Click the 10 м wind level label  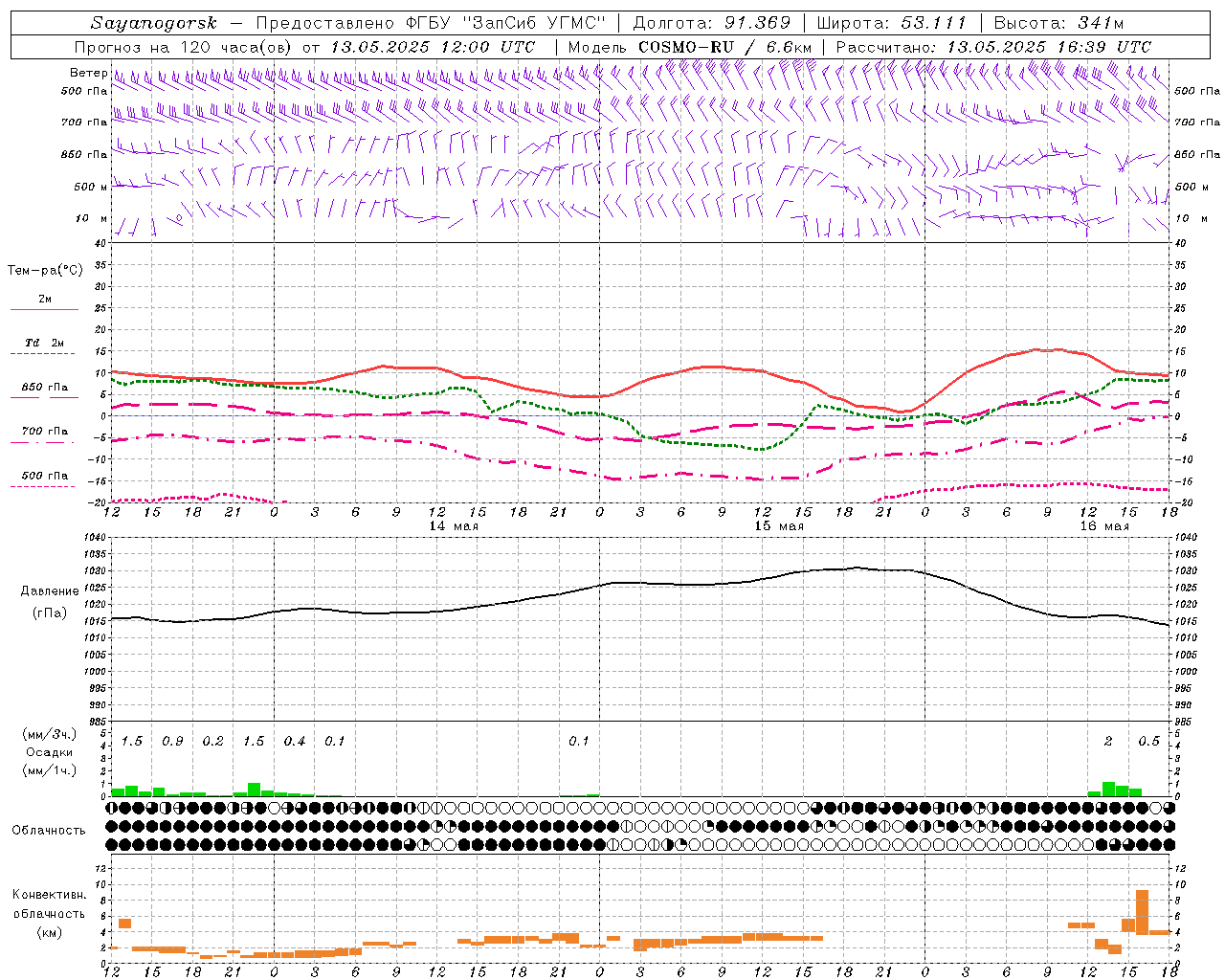tap(91, 218)
